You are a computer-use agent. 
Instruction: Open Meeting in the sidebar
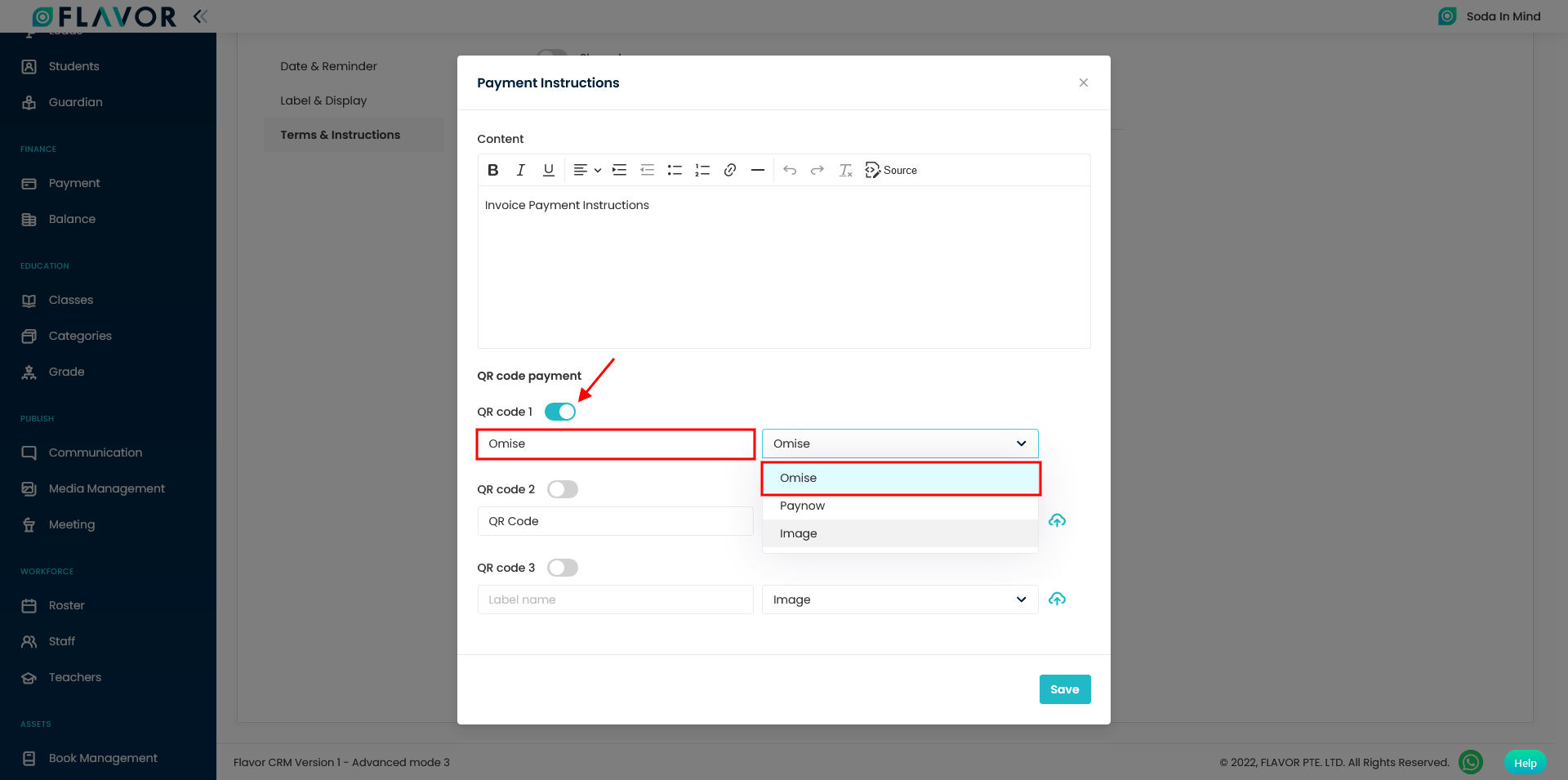72,524
